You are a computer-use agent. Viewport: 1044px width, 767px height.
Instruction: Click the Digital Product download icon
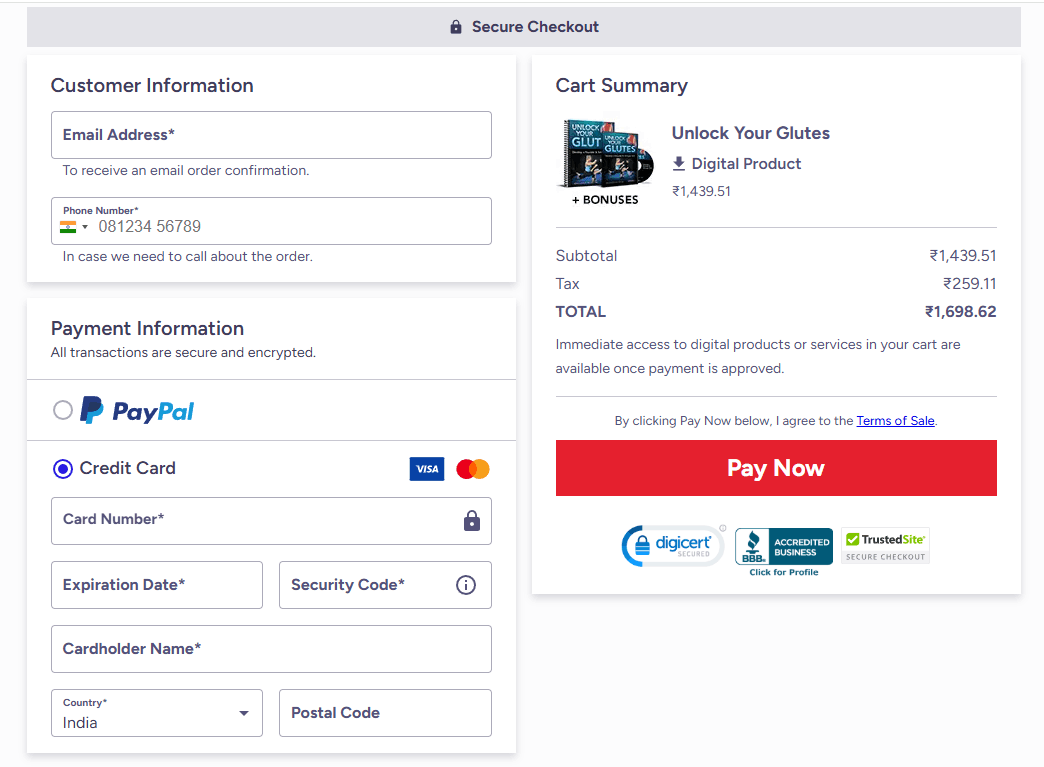679,163
